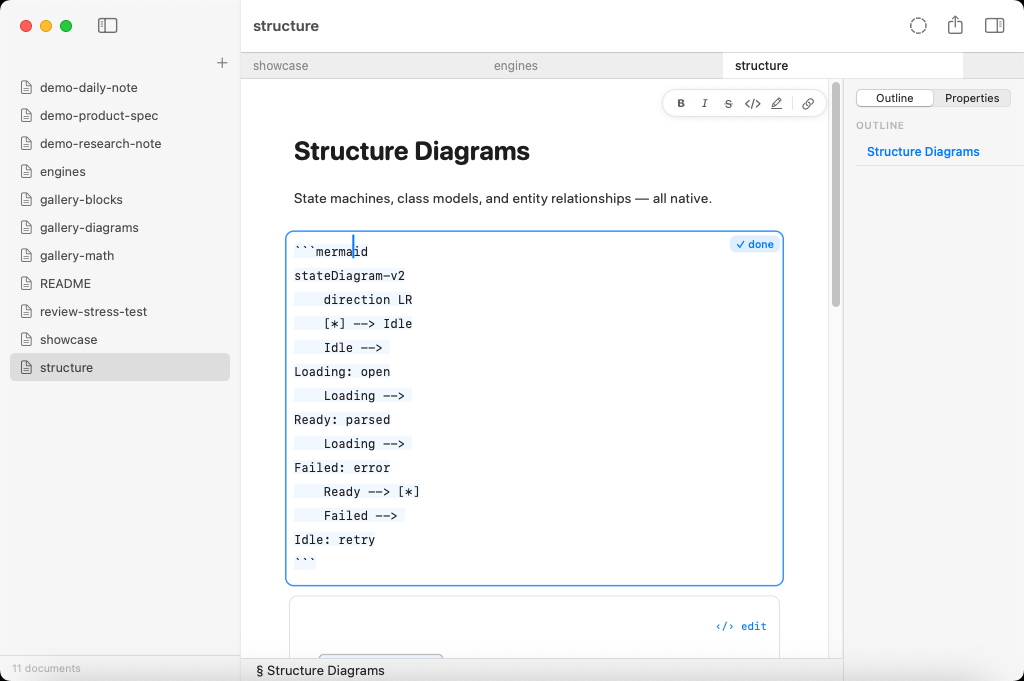
Task: Click the document icon beside gallery-math
Action: point(26,255)
